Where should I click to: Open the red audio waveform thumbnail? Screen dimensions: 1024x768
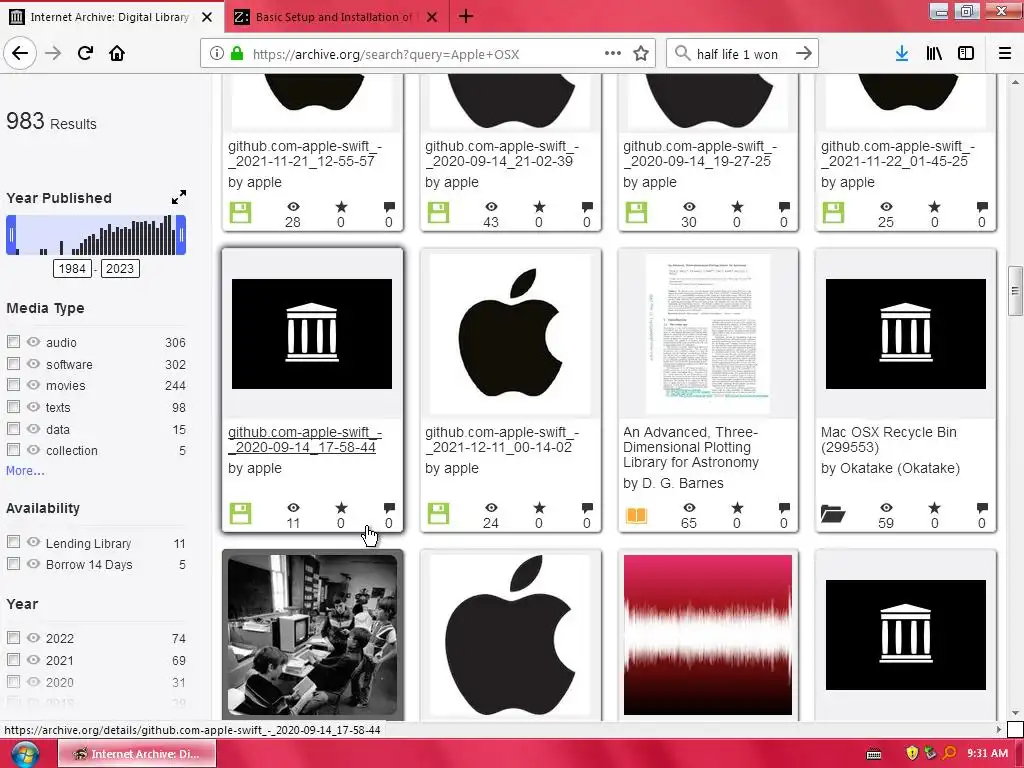[708, 635]
